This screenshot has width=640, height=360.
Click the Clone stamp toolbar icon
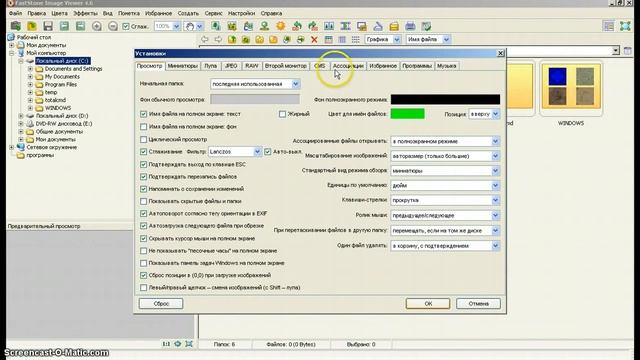click(264, 26)
